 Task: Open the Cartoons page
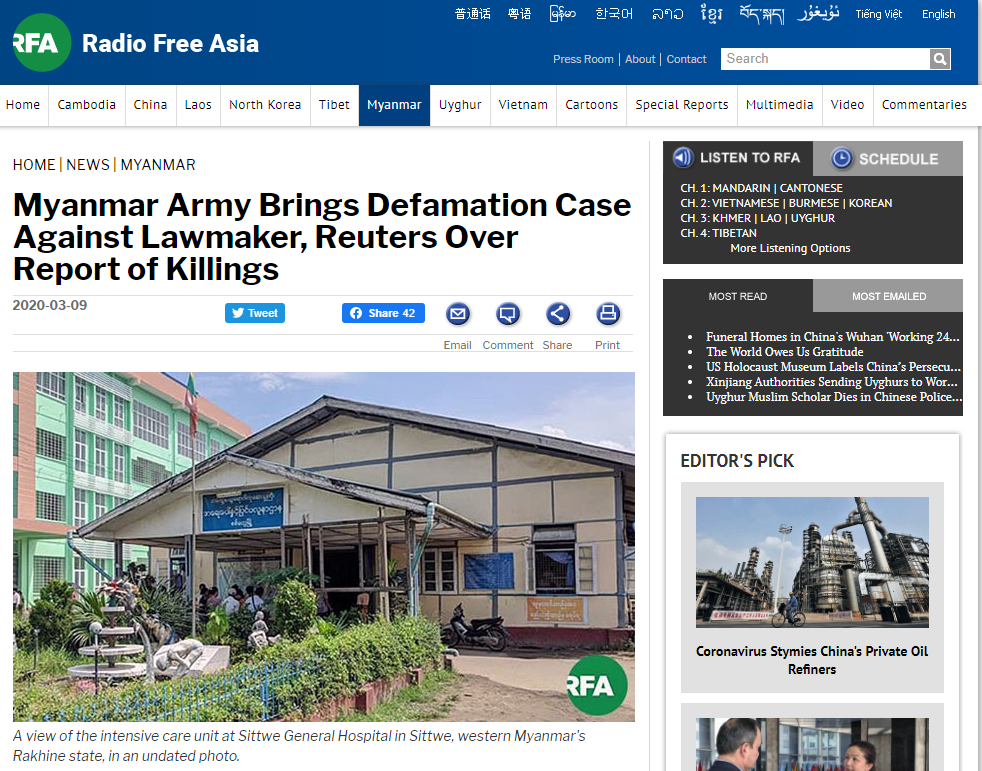[591, 105]
